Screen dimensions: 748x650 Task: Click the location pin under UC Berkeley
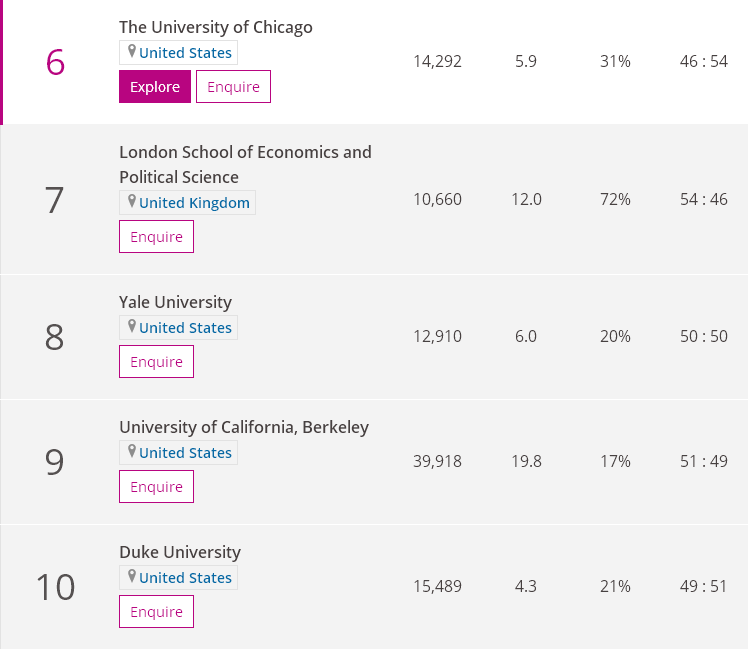click(x=131, y=452)
